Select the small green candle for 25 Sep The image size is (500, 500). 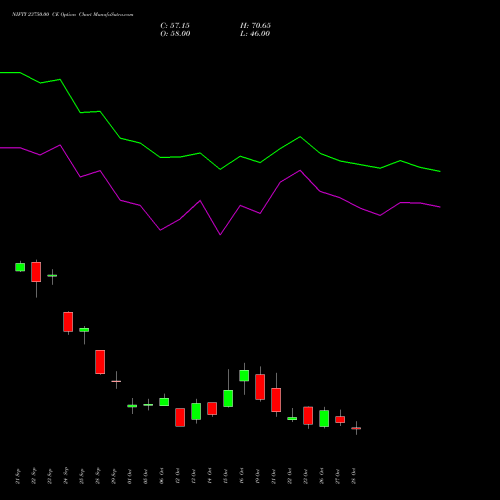[84, 330]
